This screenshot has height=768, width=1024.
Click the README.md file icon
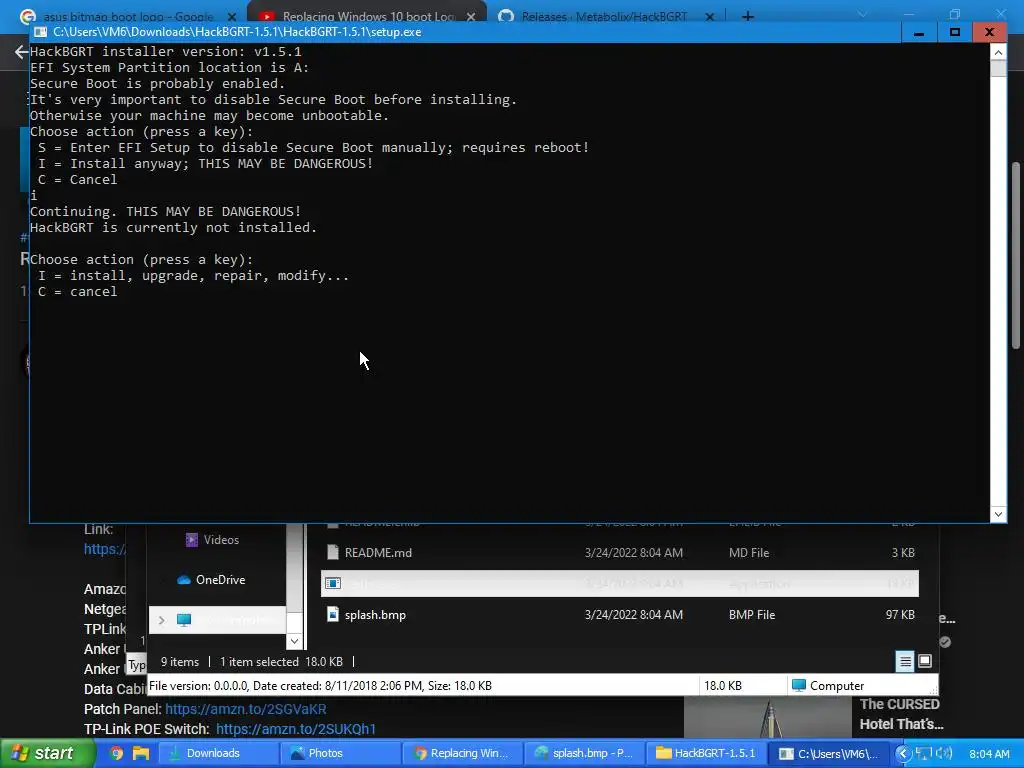coord(333,552)
